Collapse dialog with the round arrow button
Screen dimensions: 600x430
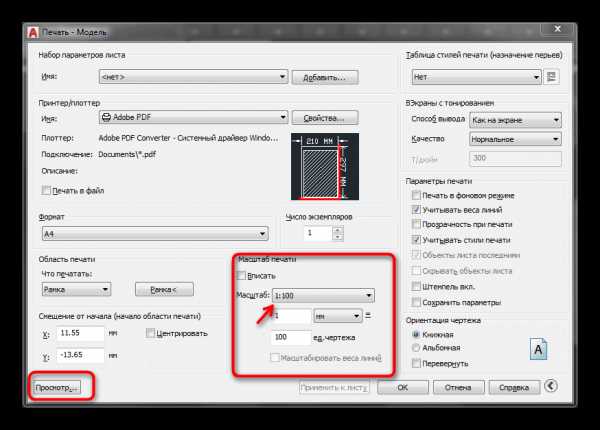(551, 386)
